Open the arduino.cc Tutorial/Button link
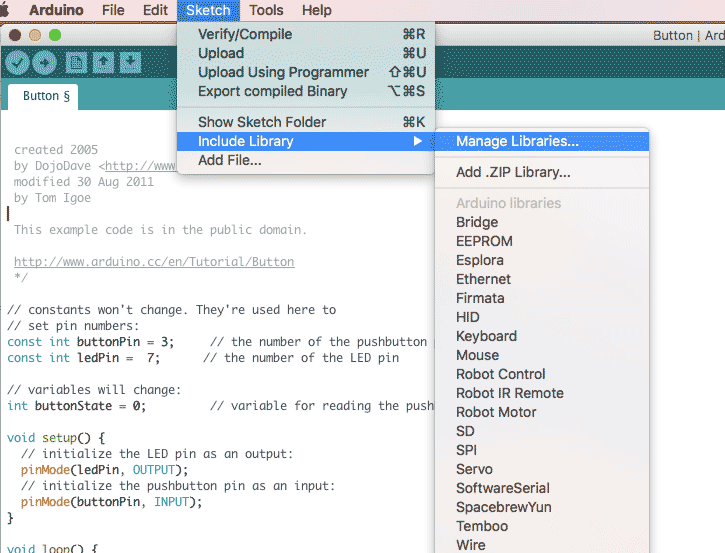Viewport: 725px width, 553px height. pyautogui.click(x=154, y=262)
